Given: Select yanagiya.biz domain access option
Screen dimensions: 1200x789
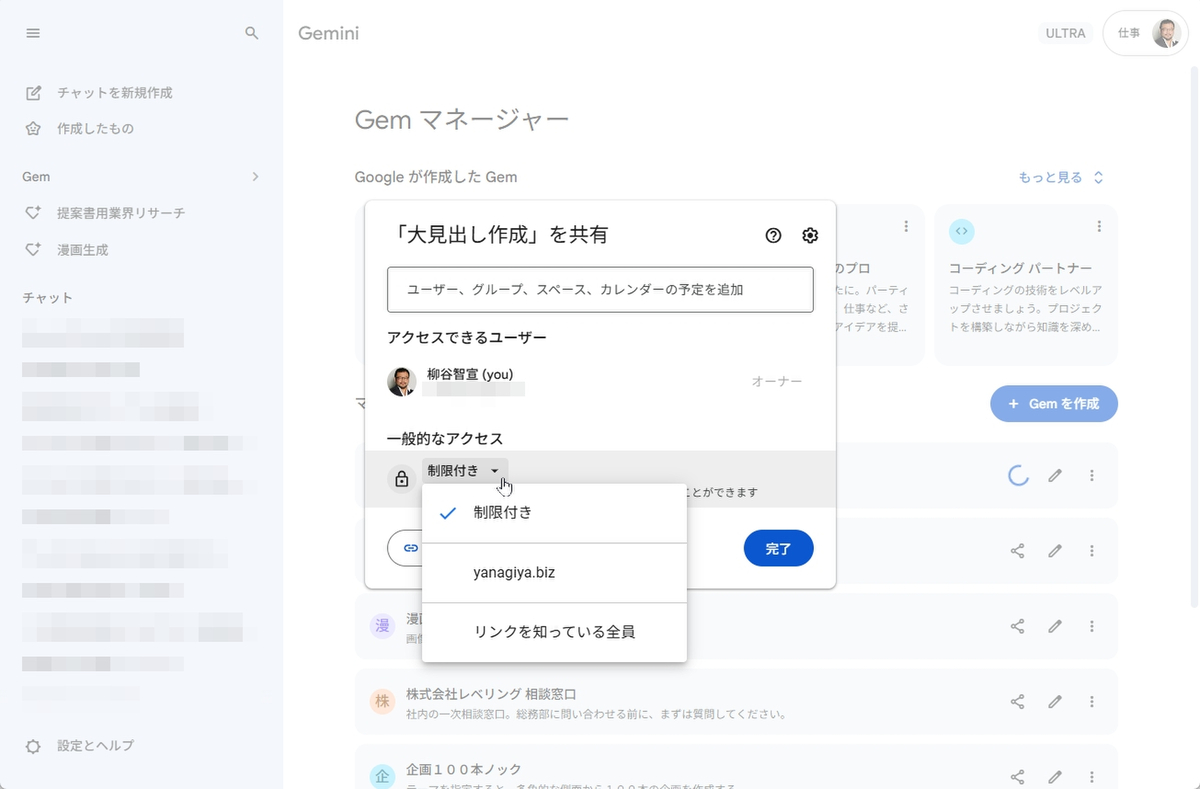Looking at the screenshot, I should click(x=555, y=573).
